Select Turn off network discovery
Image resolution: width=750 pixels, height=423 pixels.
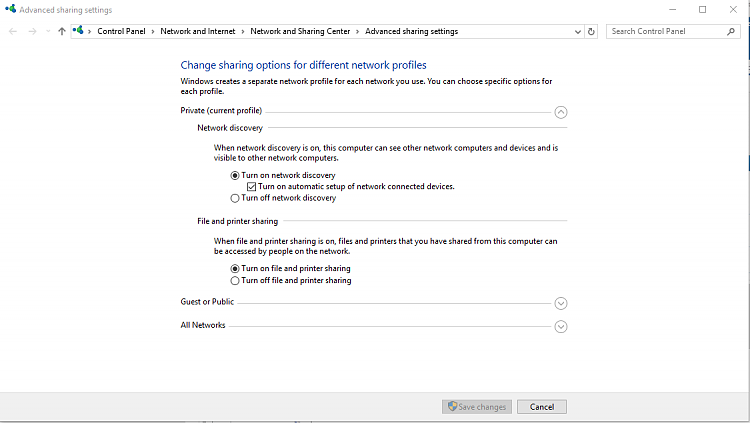click(x=235, y=198)
